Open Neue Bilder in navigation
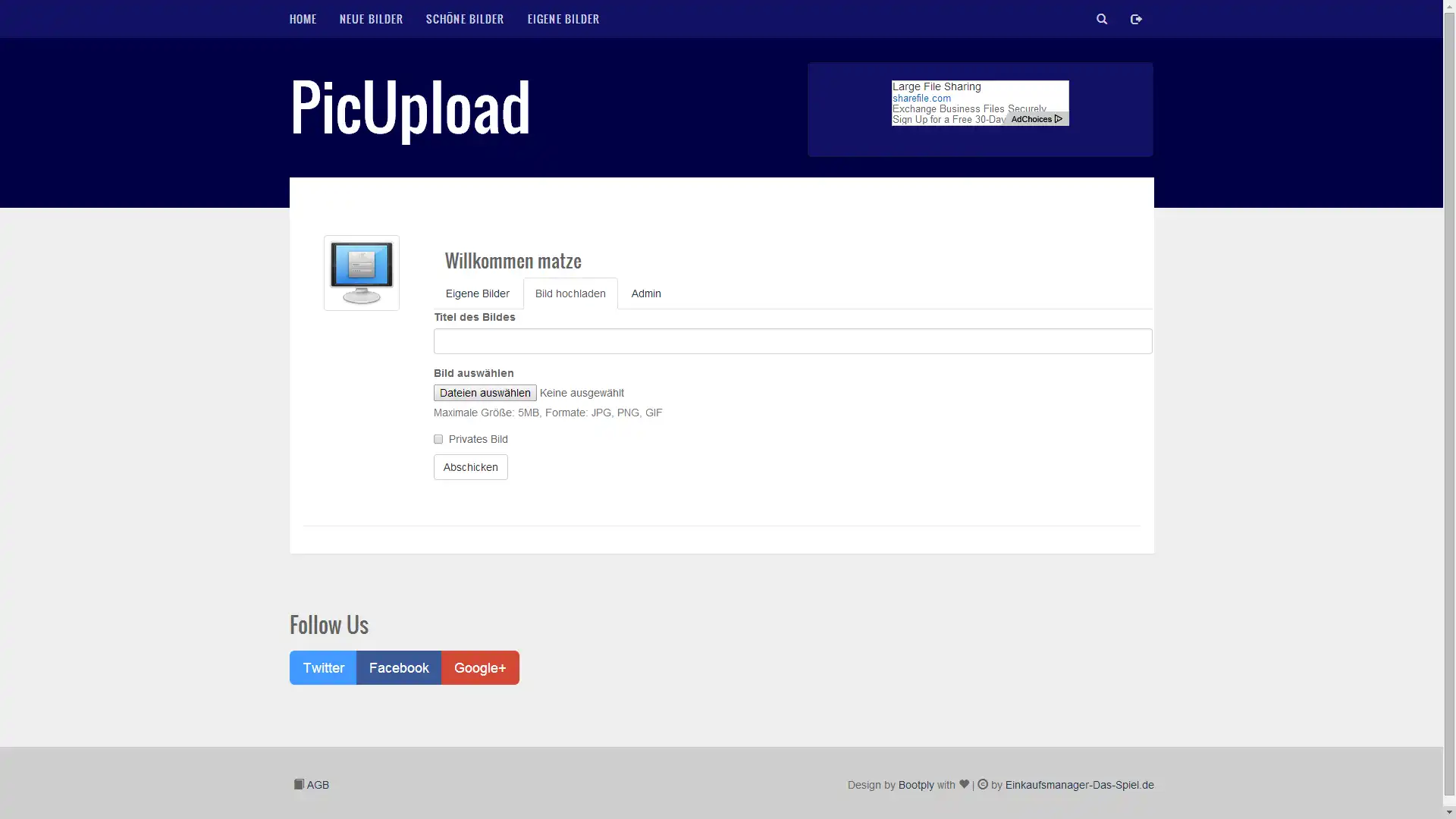The image size is (1456, 819). 371,19
